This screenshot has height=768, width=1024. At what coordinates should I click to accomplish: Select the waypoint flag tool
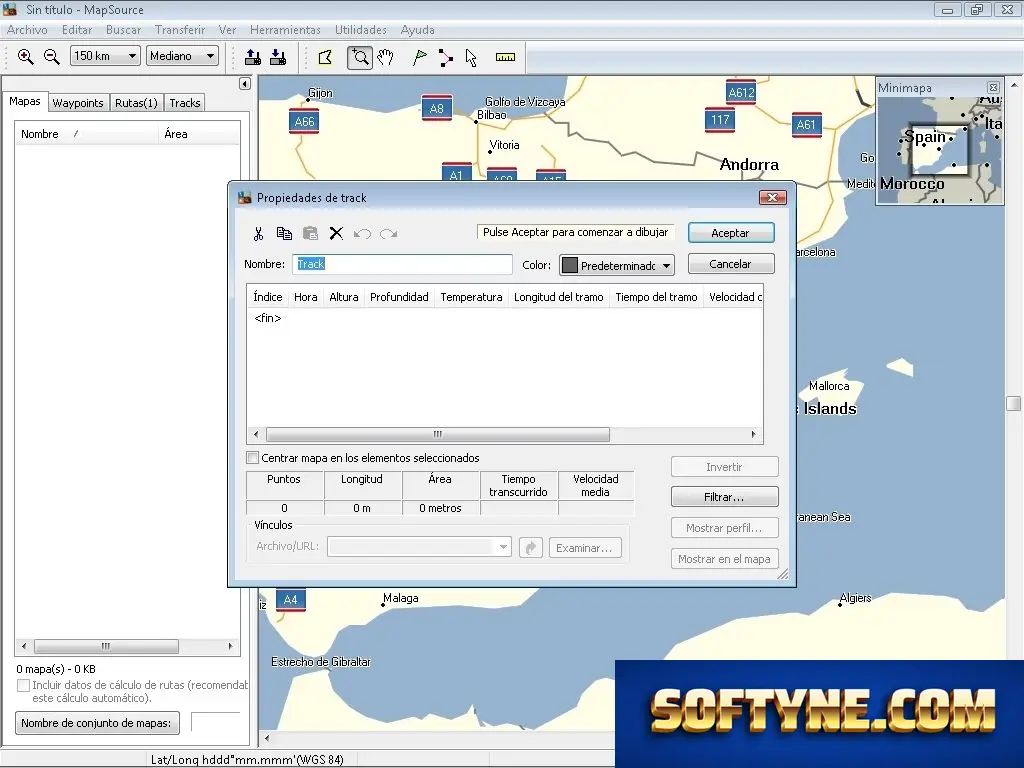coord(419,57)
